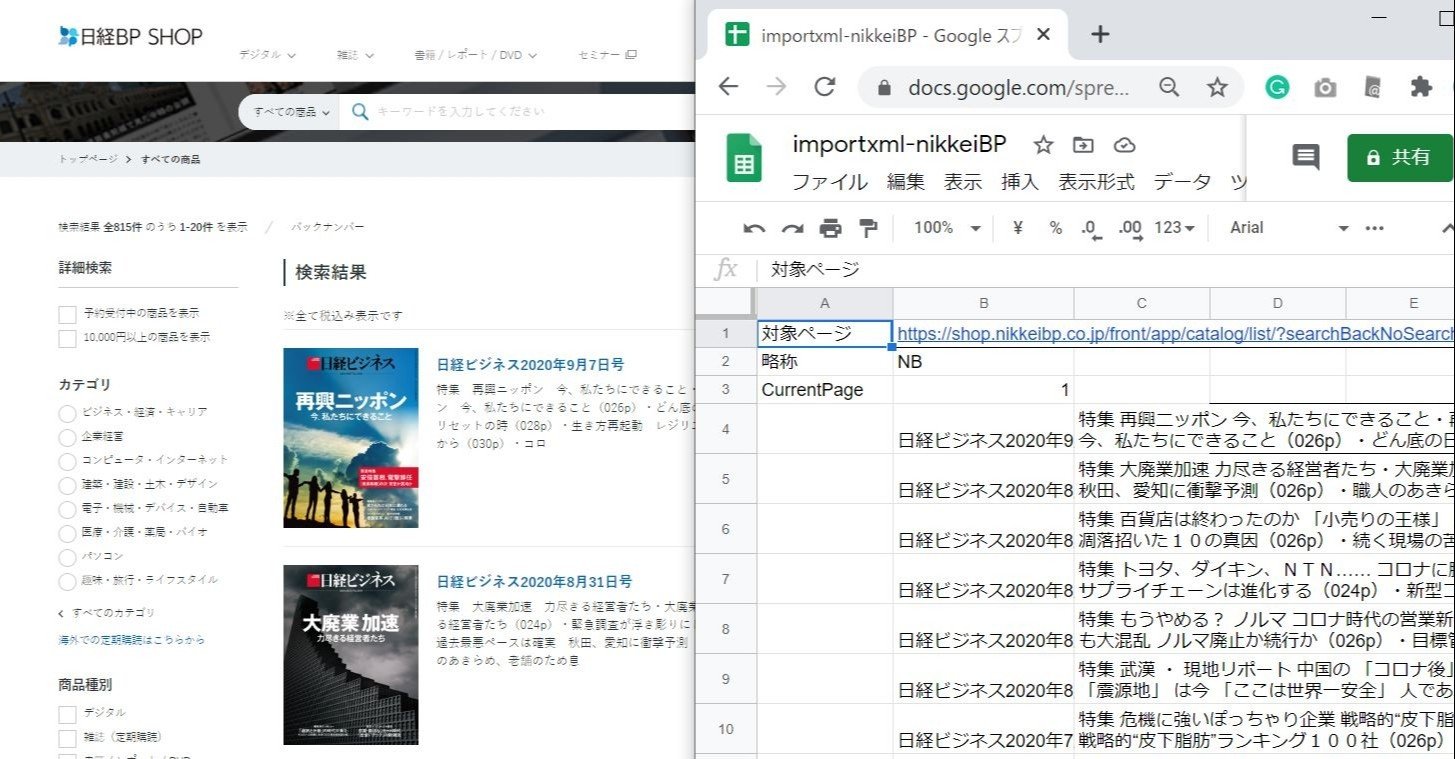Screen dimensions: 1455x759
Task: Check the デジタル option under 商品種別
Action: (66, 714)
